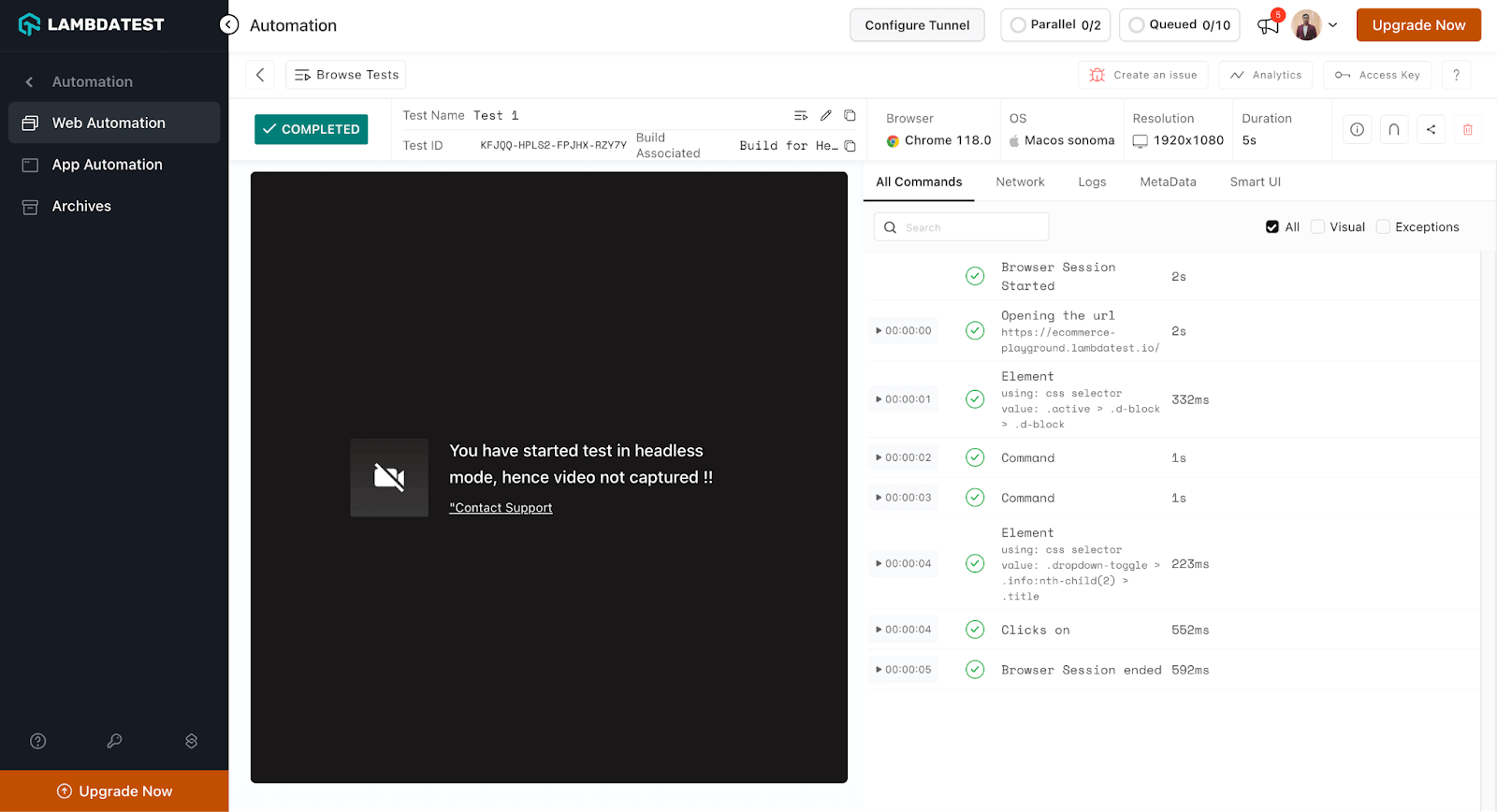The height and width of the screenshot is (812, 1497).
Task: Open the key icon in sidebar footer
Action: tap(114, 741)
